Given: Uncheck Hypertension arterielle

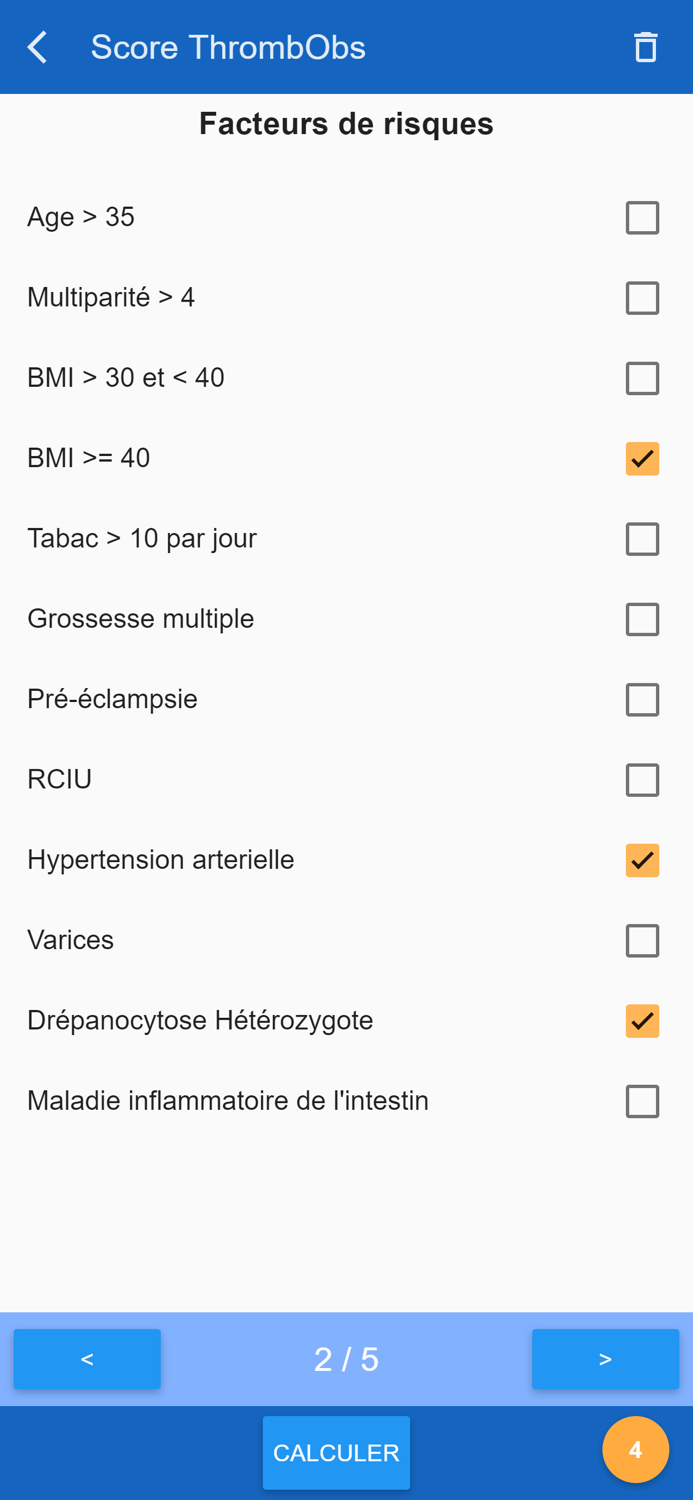Looking at the screenshot, I should [x=642, y=860].
